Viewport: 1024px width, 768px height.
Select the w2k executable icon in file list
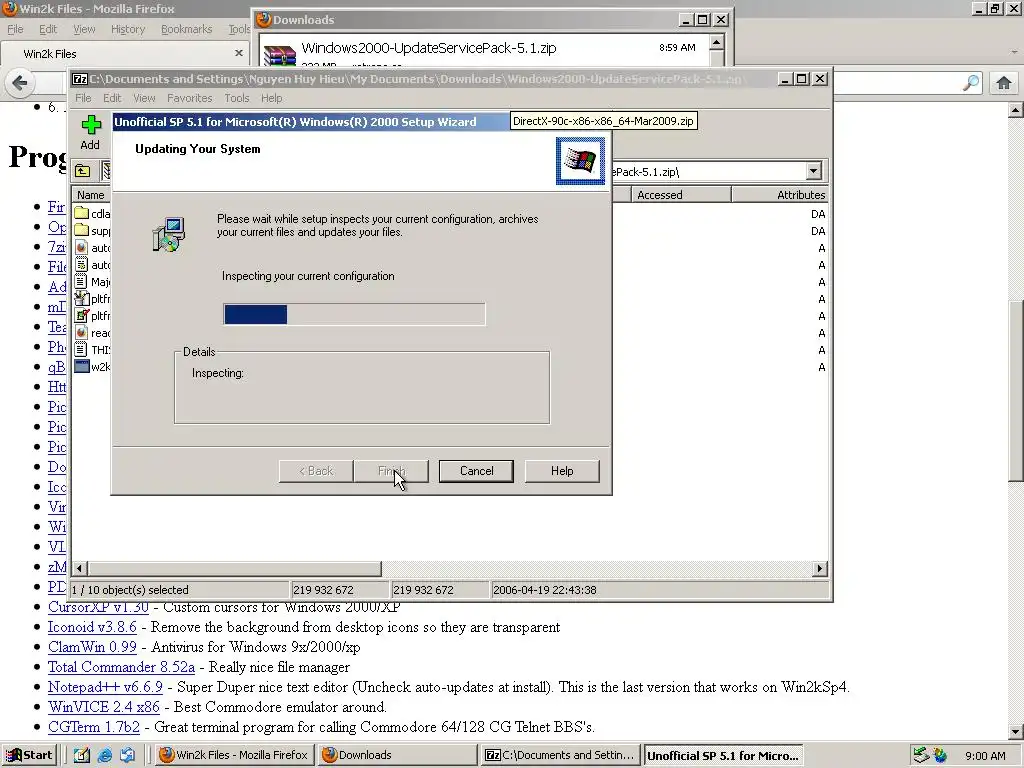click(x=81, y=366)
